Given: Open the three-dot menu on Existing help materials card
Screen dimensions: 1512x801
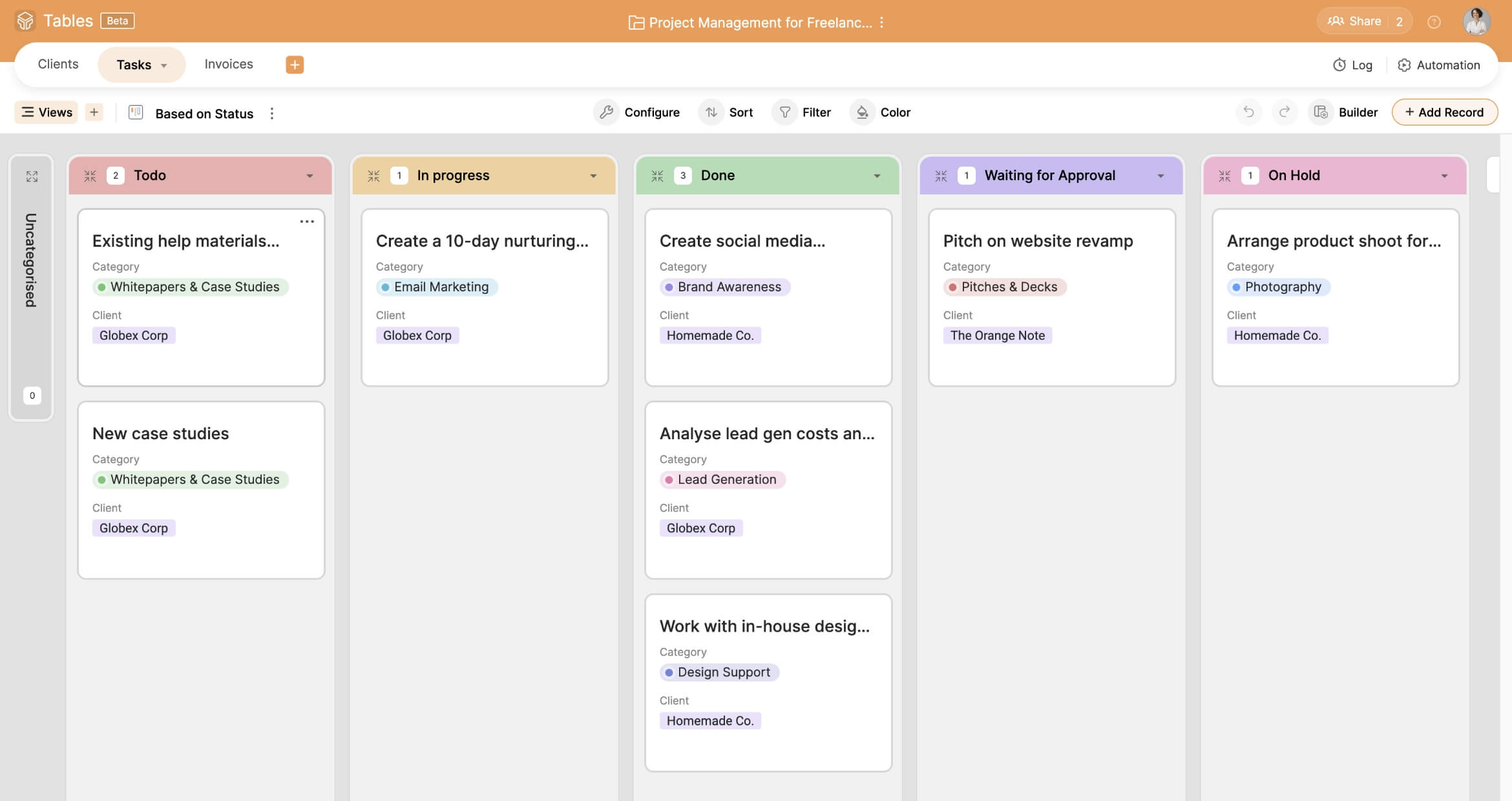Looking at the screenshot, I should tap(307, 222).
